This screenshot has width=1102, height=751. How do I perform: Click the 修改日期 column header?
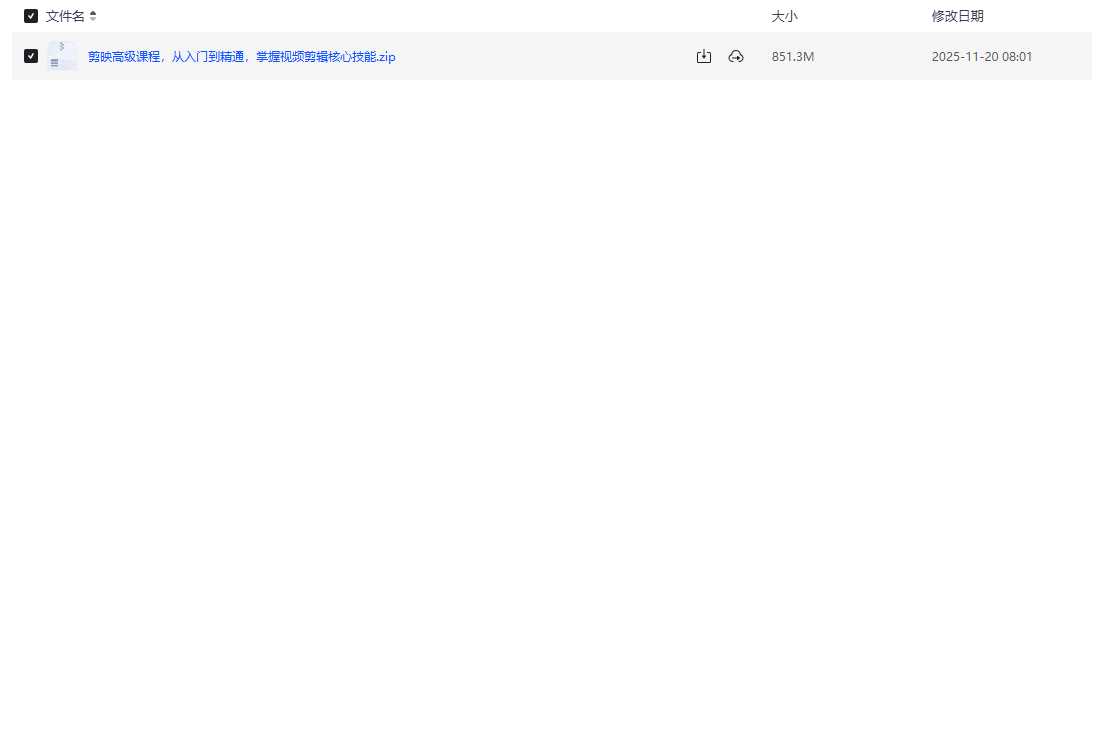[957, 16]
